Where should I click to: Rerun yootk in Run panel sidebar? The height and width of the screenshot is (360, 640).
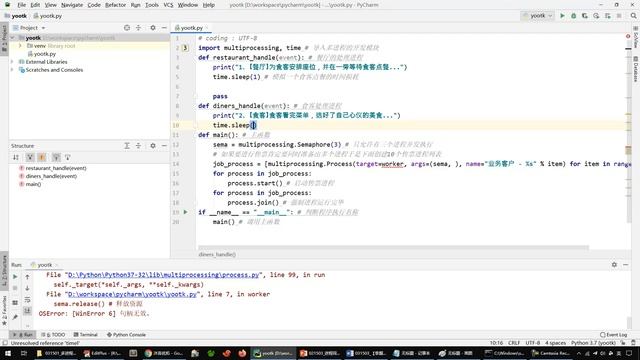pyautogui.click(x=15, y=277)
